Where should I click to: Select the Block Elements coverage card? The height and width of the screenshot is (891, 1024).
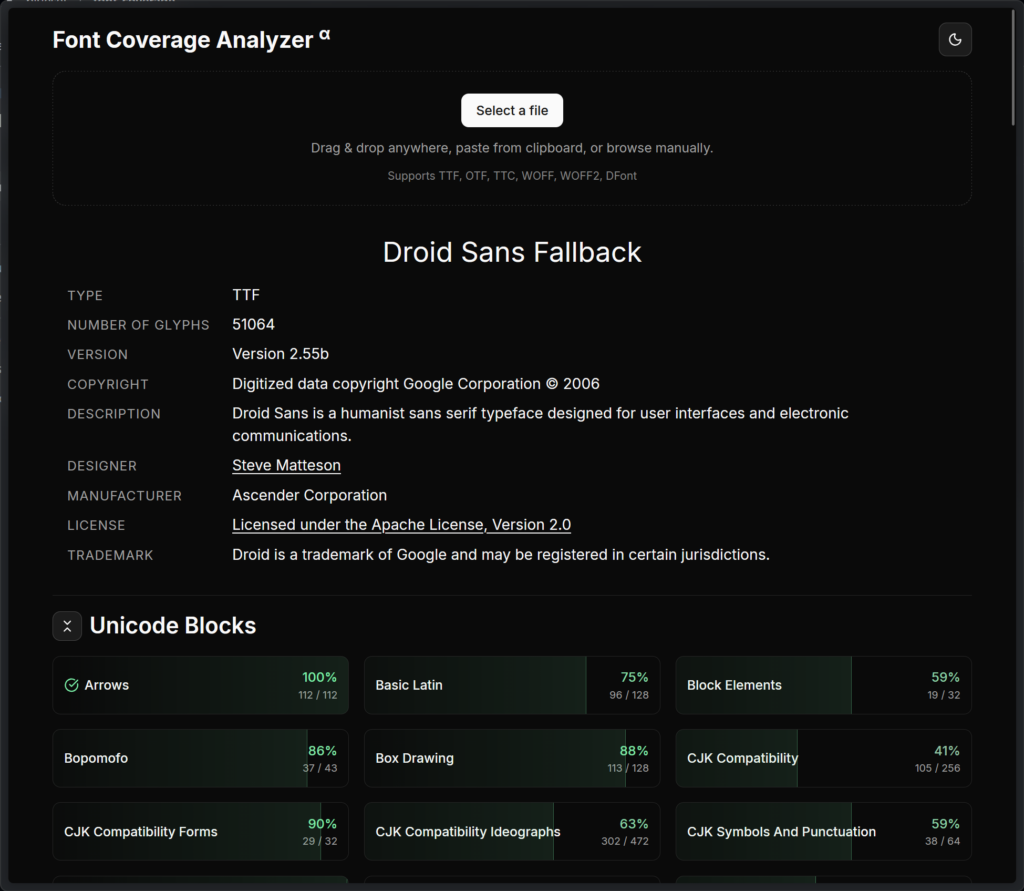point(822,686)
